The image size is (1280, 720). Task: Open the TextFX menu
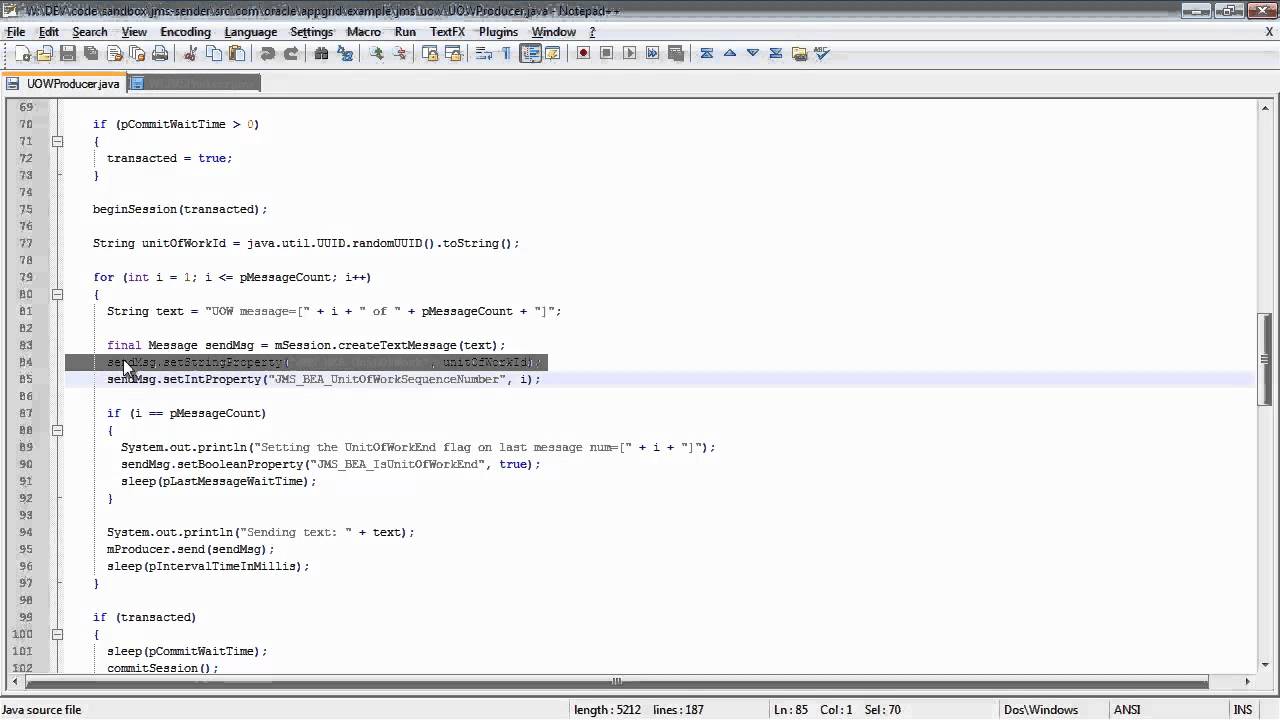pyautogui.click(x=447, y=32)
